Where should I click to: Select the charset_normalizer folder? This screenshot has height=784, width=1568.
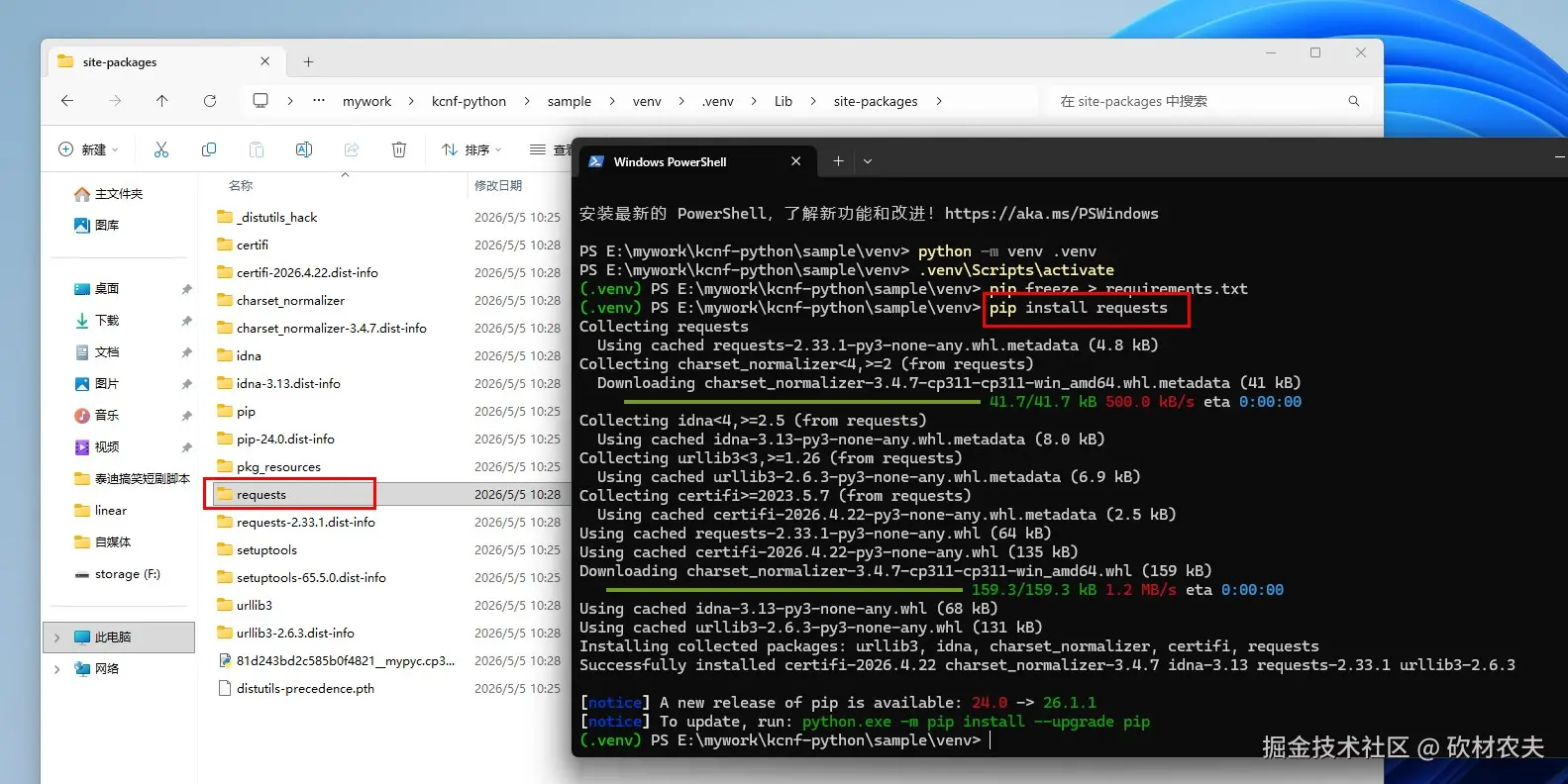coord(280,301)
